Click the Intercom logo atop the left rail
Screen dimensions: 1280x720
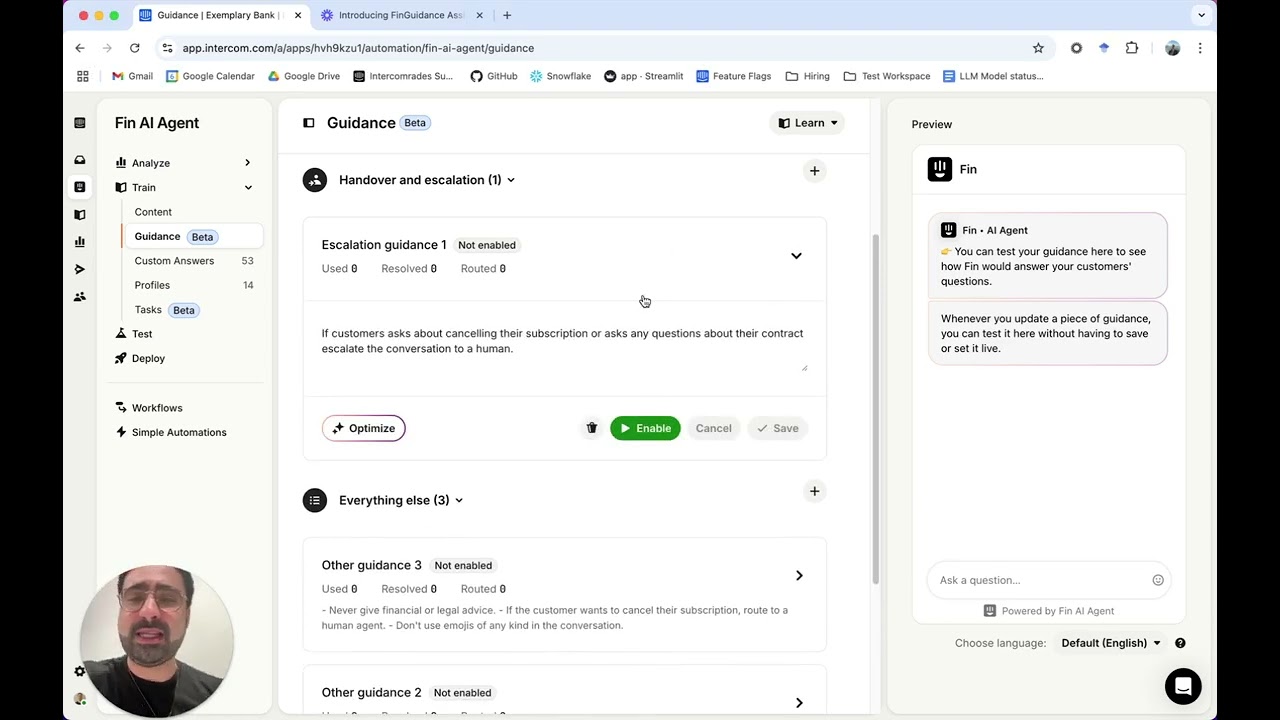point(80,123)
